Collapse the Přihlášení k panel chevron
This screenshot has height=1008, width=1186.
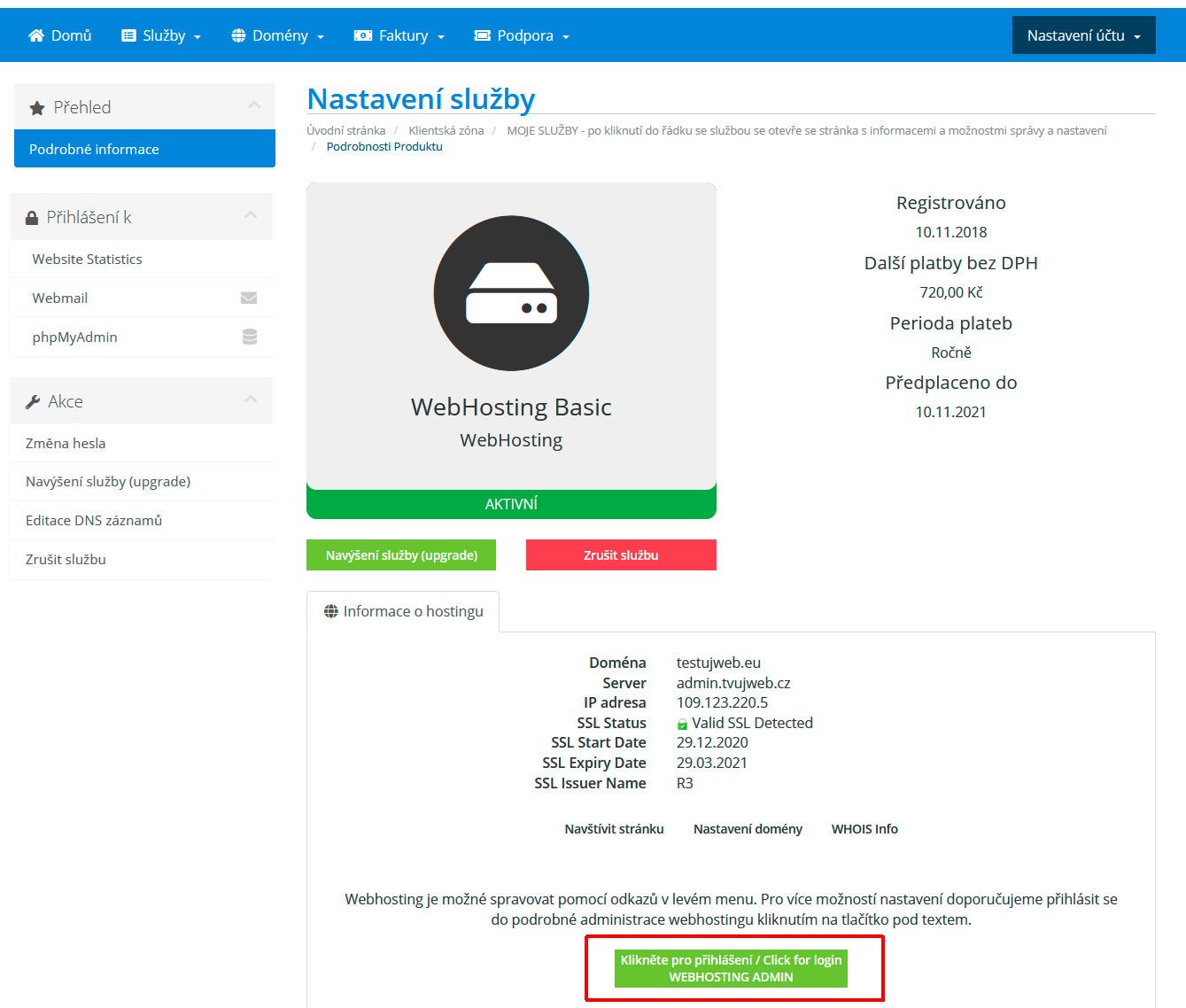point(251,215)
